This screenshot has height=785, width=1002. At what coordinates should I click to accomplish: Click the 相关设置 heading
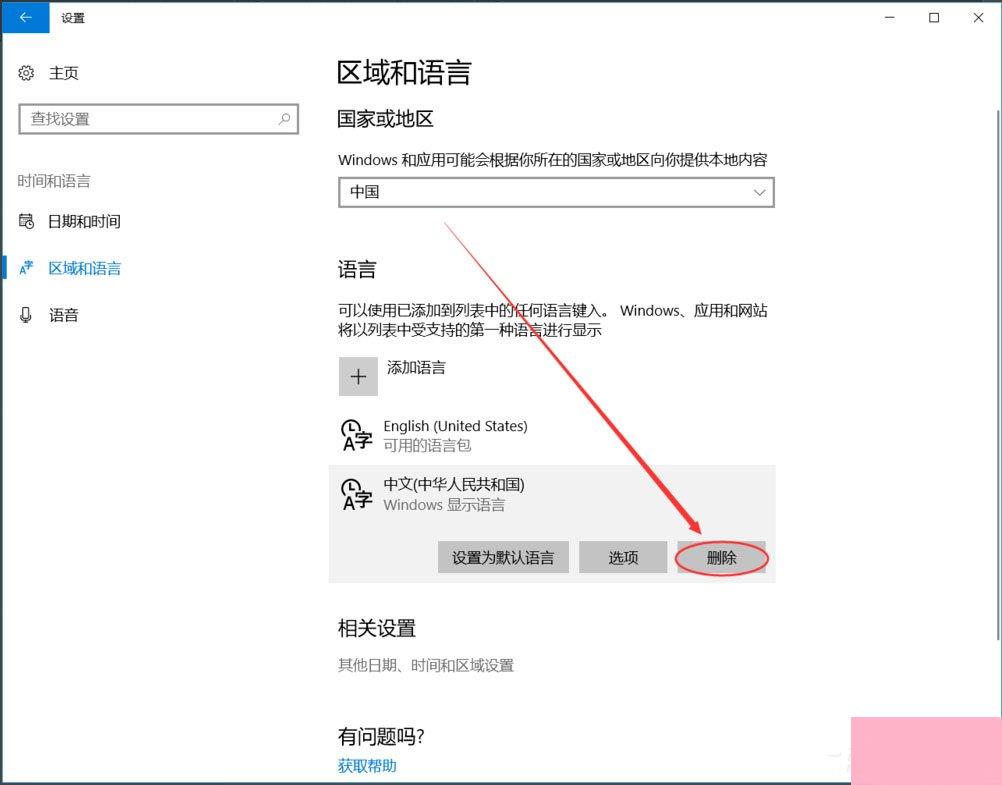coord(376,628)
